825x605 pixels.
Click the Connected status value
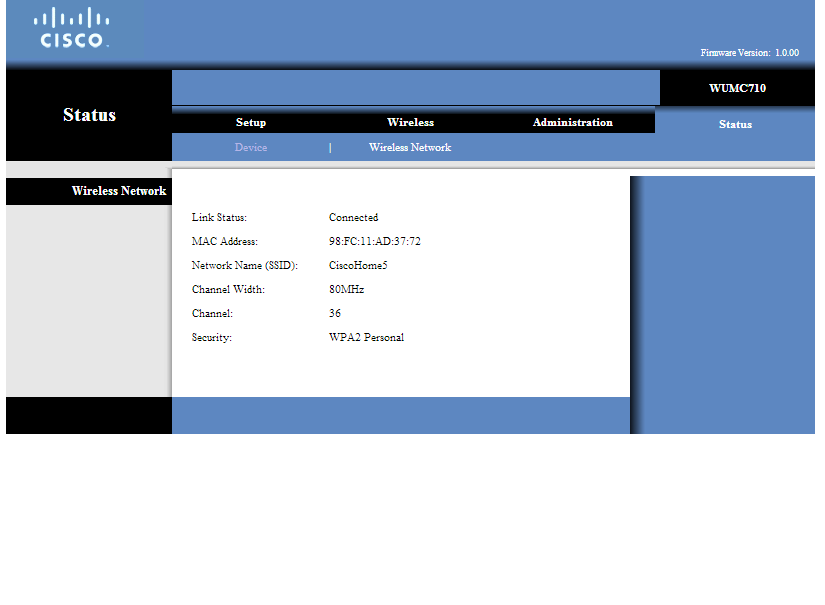[354, 217]
